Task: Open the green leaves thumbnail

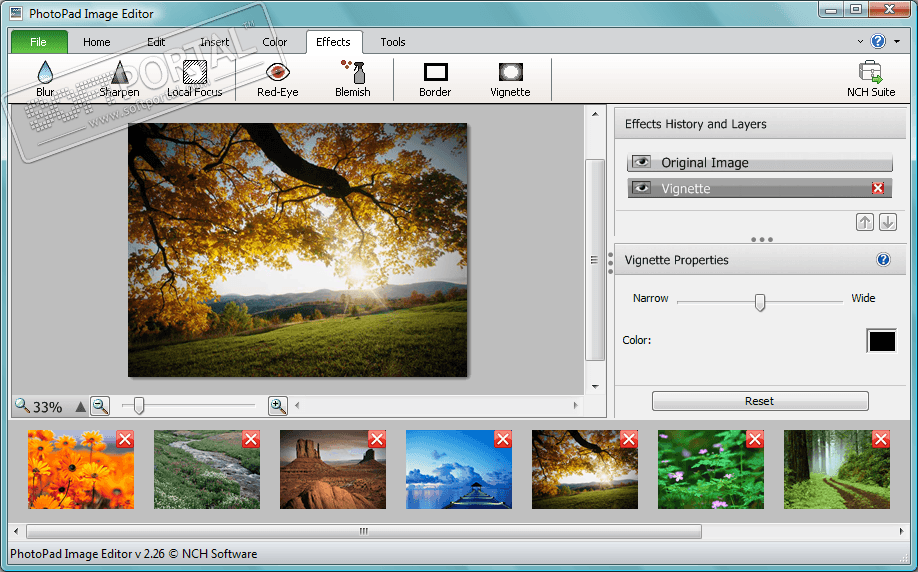Action: [x=711, y=470]
